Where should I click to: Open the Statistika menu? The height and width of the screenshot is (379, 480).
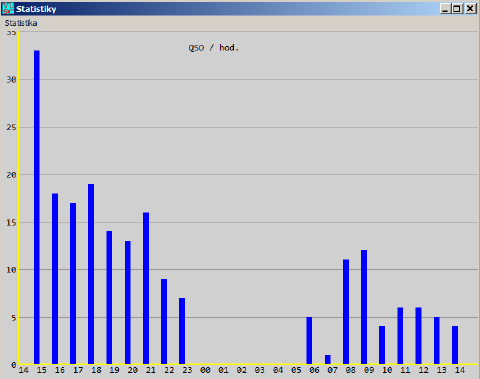click(x=21, y=23)
